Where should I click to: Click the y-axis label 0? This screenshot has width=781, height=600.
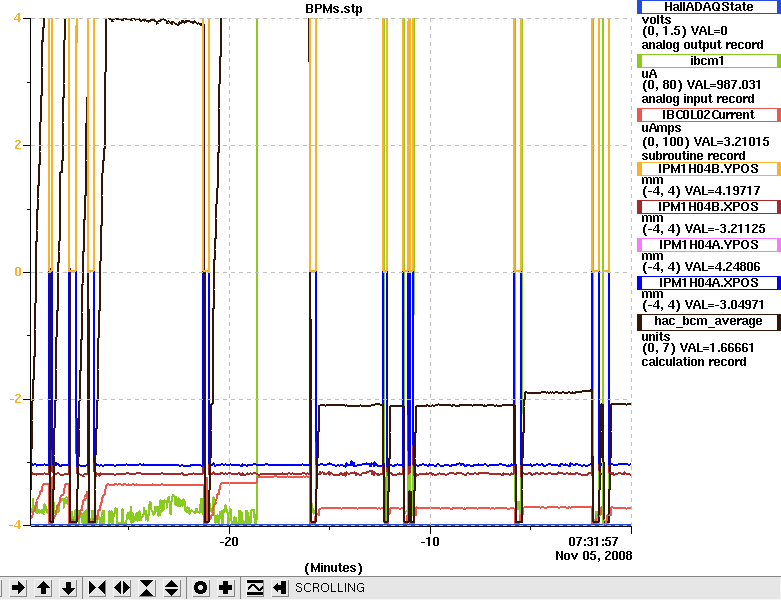click(18, 272)
